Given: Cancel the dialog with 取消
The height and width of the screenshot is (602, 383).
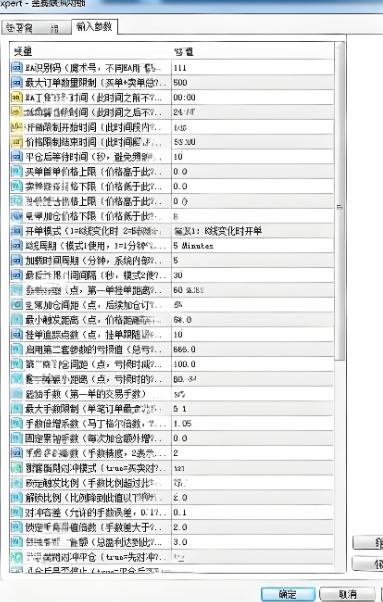Looking at the screenshot, I should pos(347,594).
